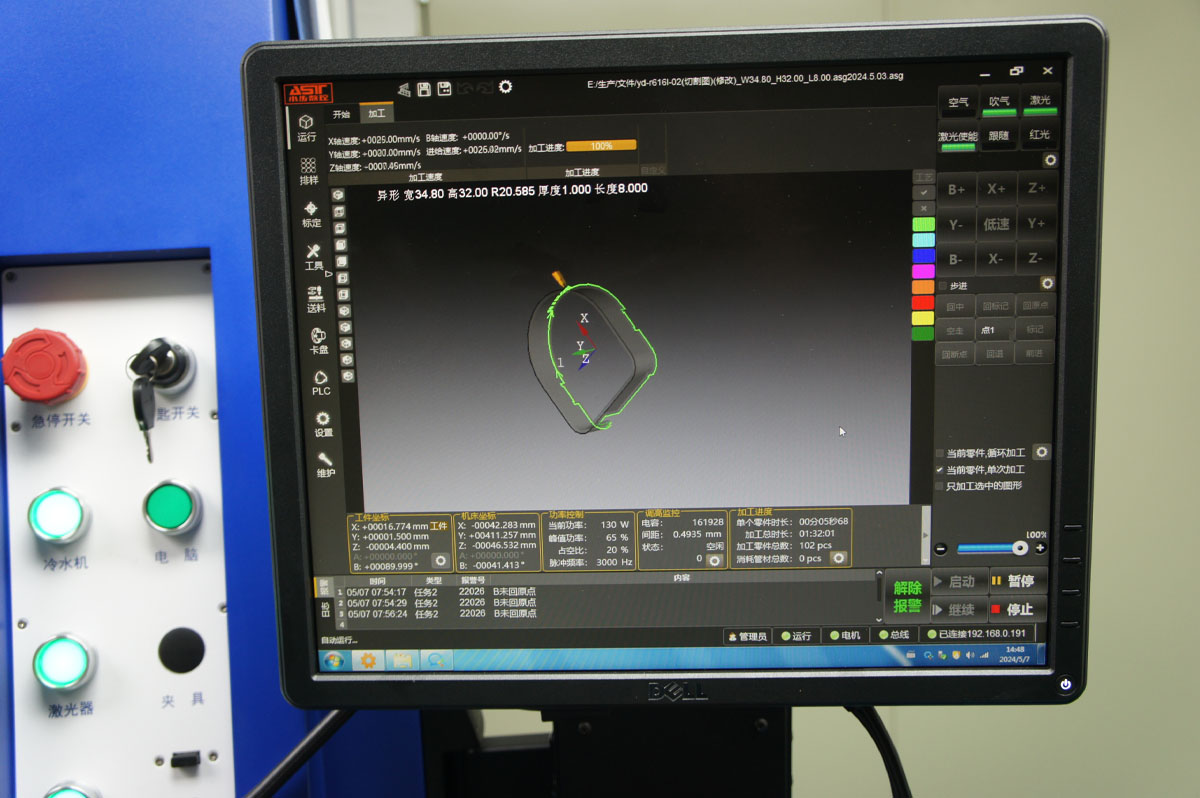Open the Windows Start button
The image size is (1200, 798).
(334, 660)
